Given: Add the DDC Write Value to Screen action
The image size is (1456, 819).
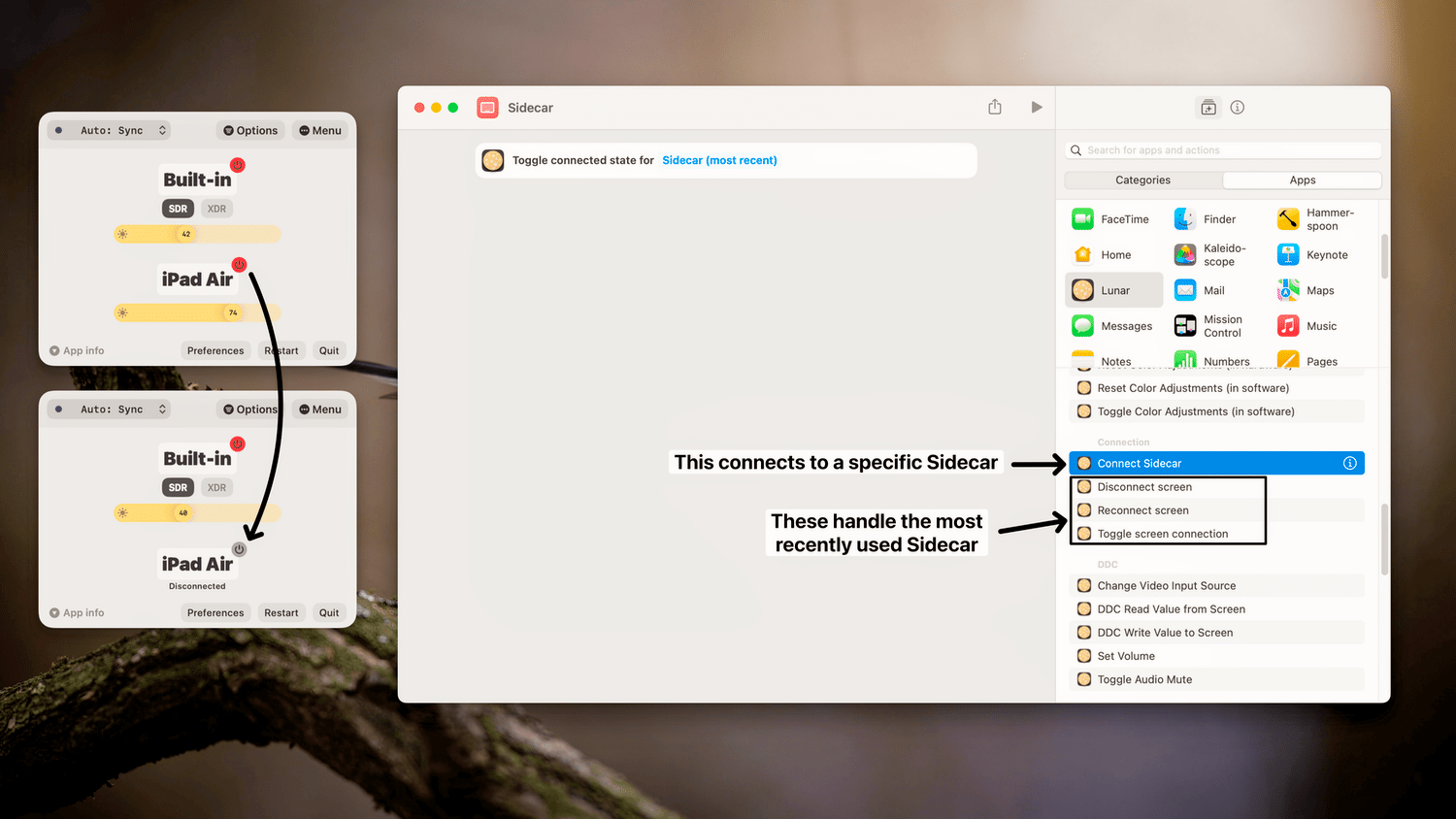Looking at the screenshot, I should [x=1217, y=633].
